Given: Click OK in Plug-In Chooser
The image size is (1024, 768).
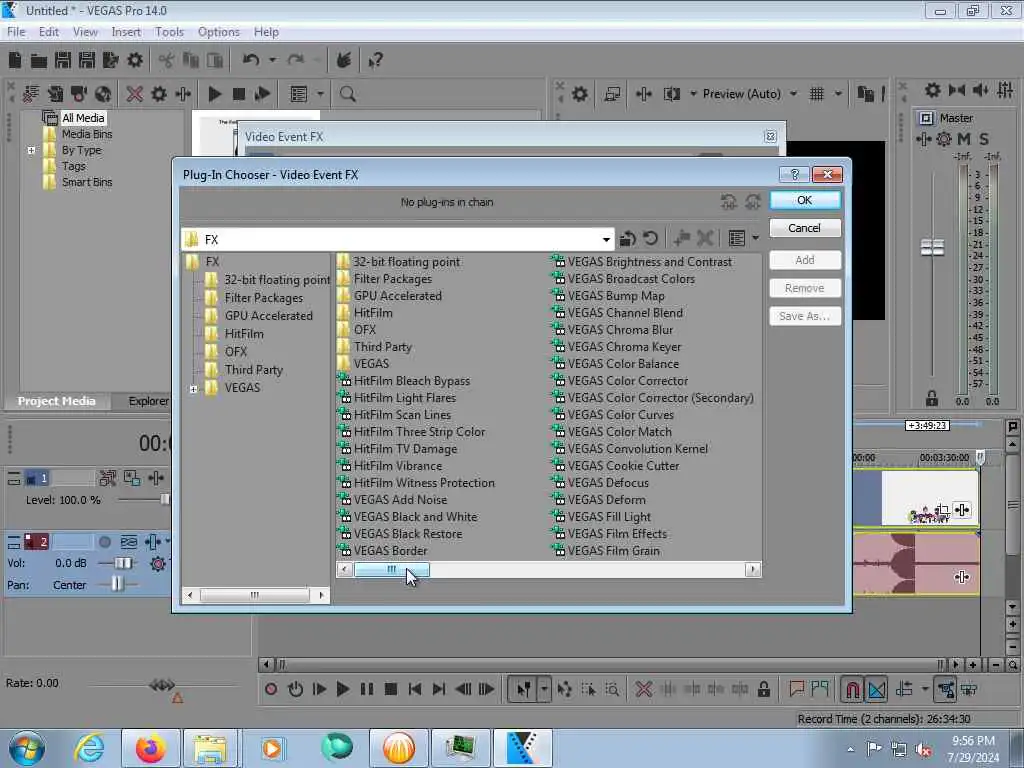Looking at the screenshot, I should click(x=805, y=200).
